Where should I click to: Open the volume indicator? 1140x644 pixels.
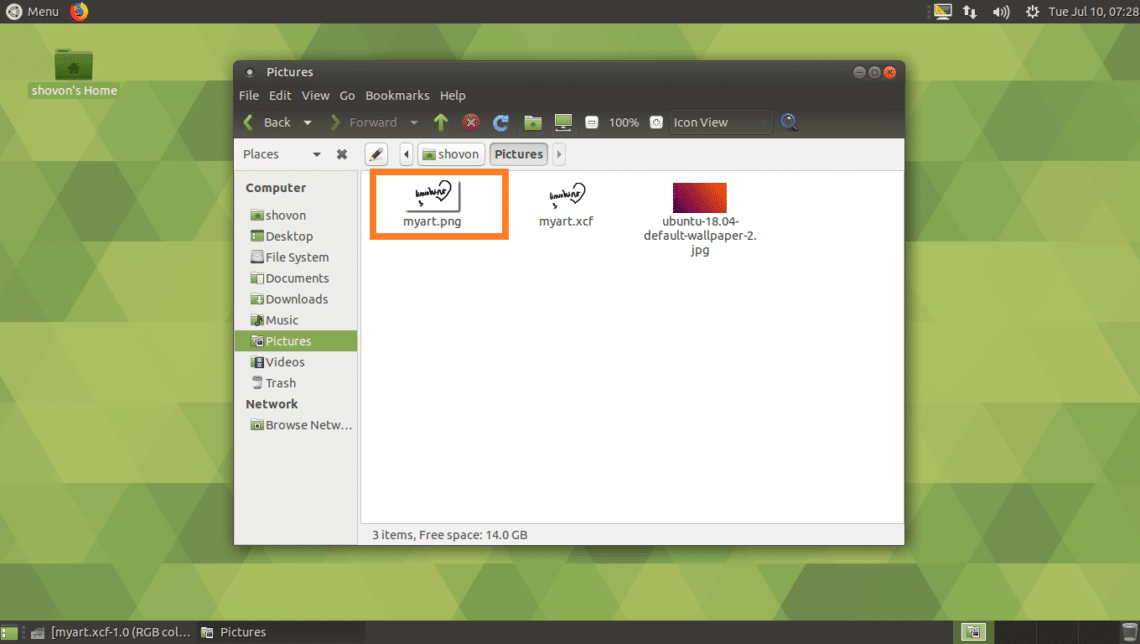(x=1001, y=12)
